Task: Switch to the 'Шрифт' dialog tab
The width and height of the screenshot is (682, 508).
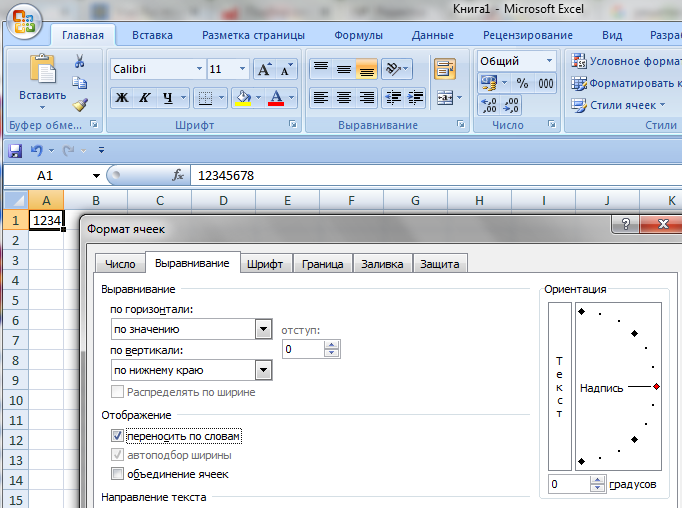Action: coord(264,264)
